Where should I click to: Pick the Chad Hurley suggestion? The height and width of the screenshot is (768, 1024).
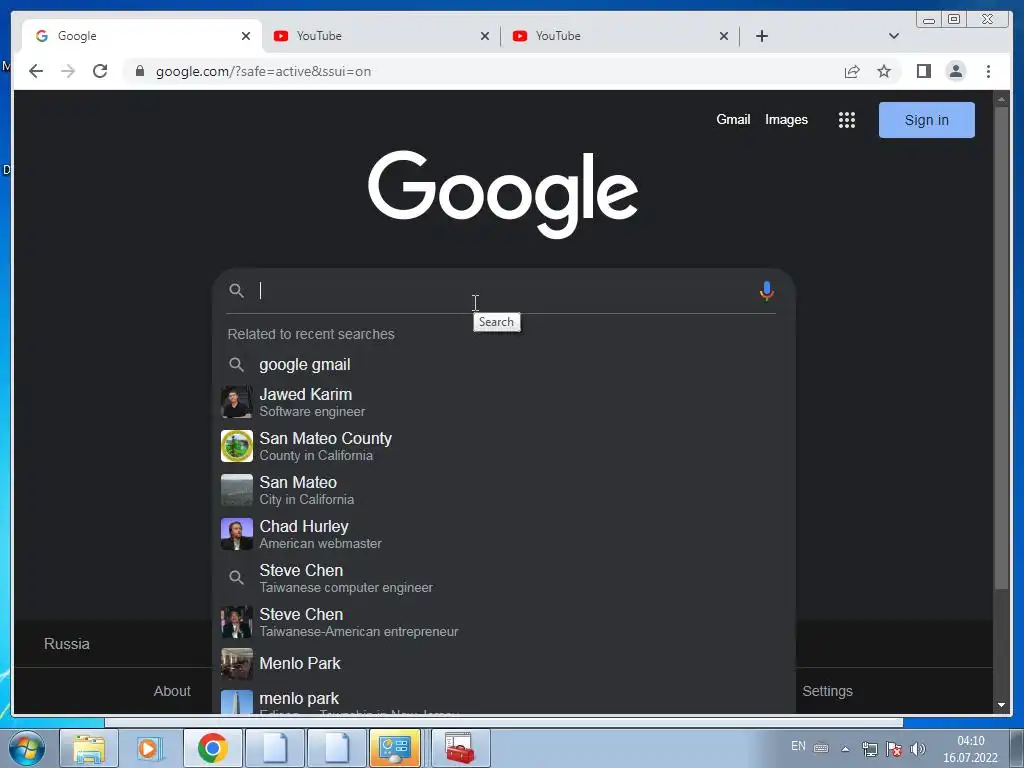[x=503, y=534]
